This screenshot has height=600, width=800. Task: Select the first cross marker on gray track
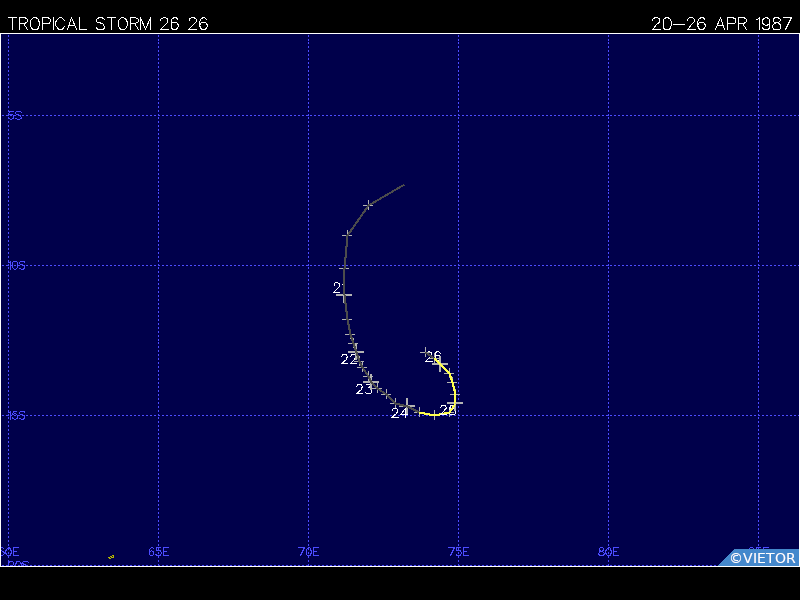(x=368, y=205)
